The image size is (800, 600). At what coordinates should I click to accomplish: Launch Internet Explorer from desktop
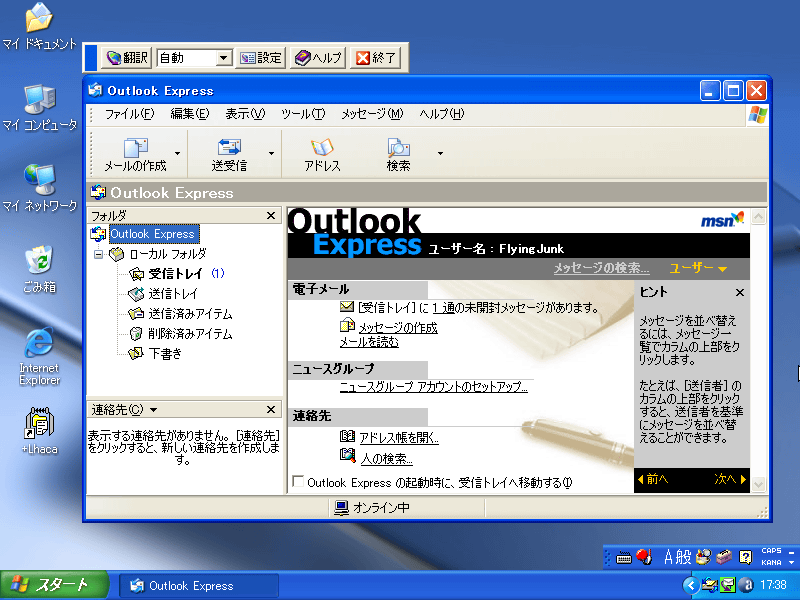pyautogui.click(x=39, y=356)
